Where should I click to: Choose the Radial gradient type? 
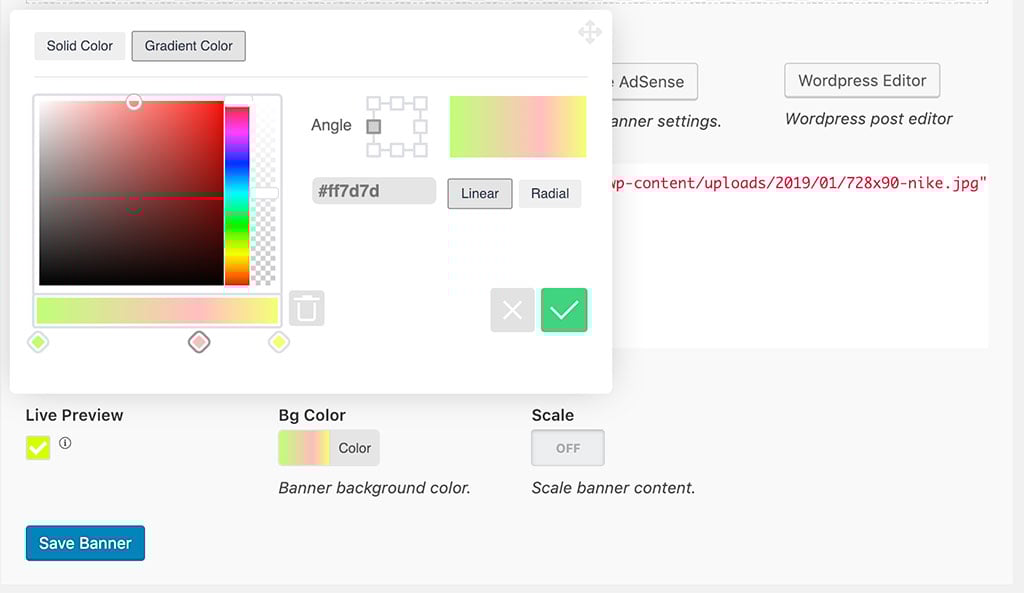549,194
